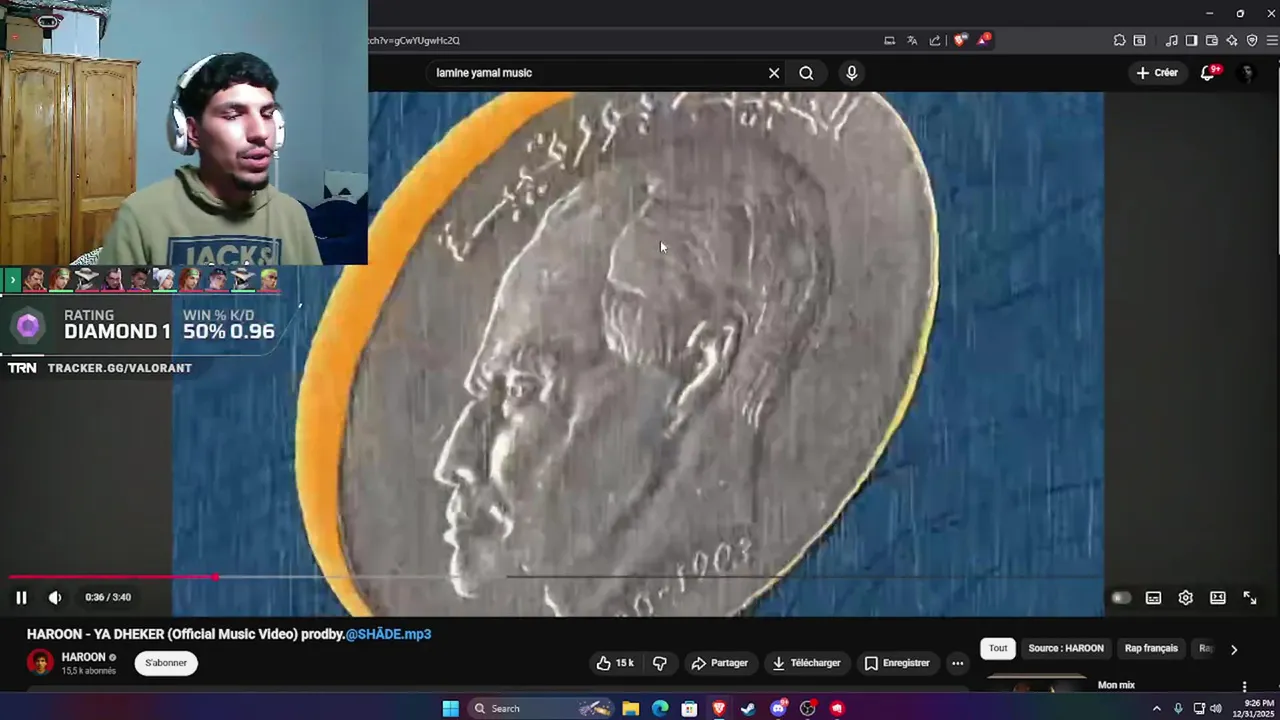Follow the @SHĀDE.mp3 link in title

point(388,634)
